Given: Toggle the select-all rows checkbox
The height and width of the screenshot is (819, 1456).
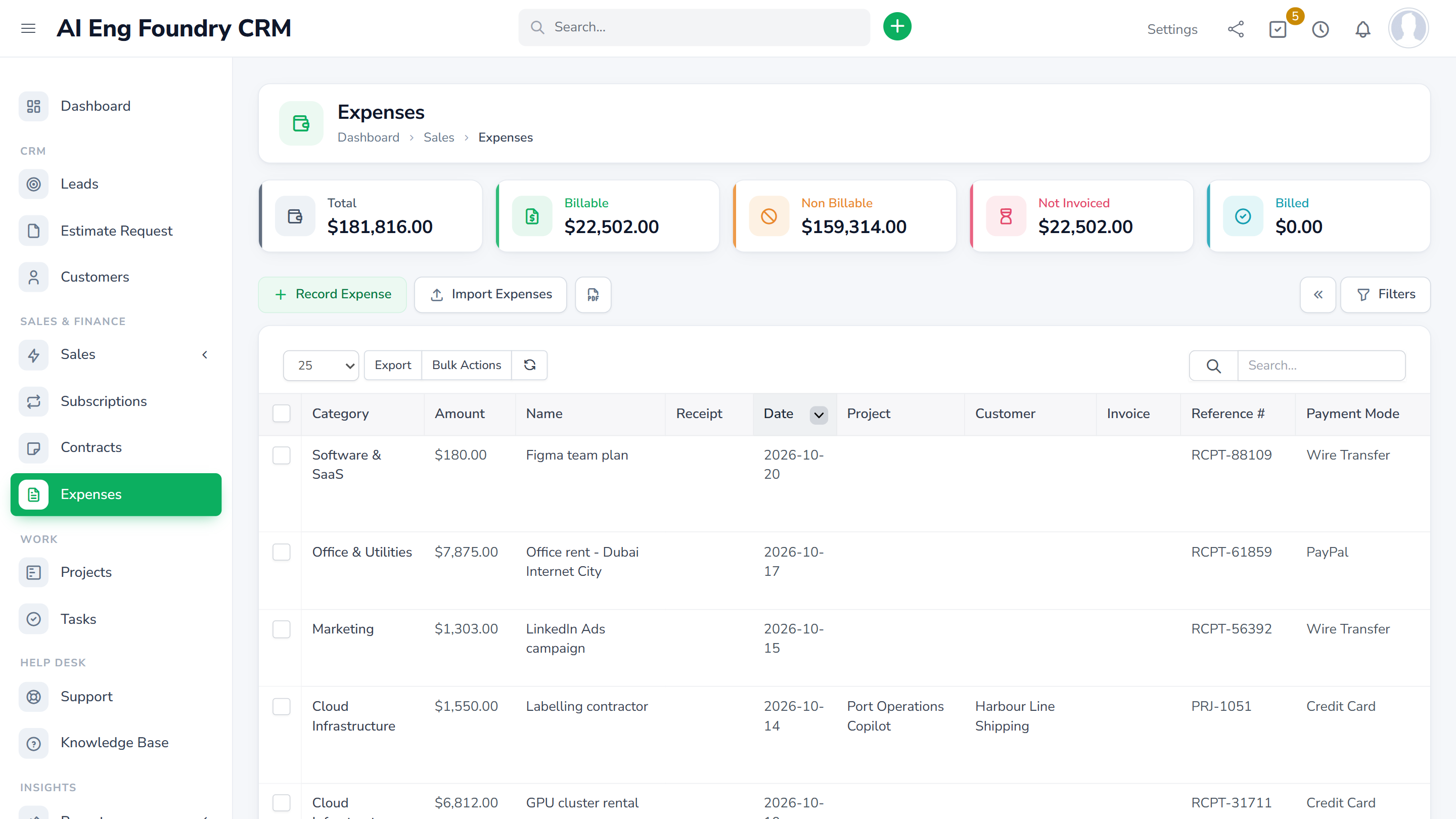Looking at the screenshot, I should coord(282,413).
